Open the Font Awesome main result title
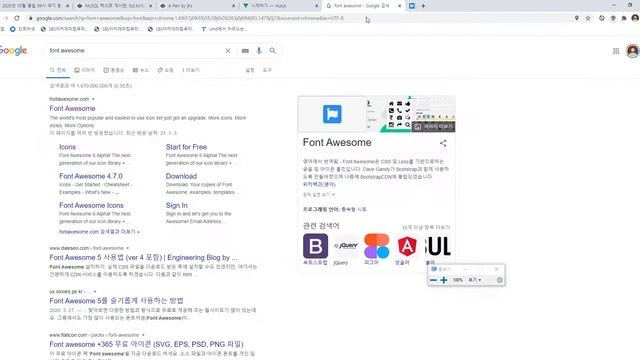Screen dimensions: 640x360 pyautogui.click(x=72, y=108)
